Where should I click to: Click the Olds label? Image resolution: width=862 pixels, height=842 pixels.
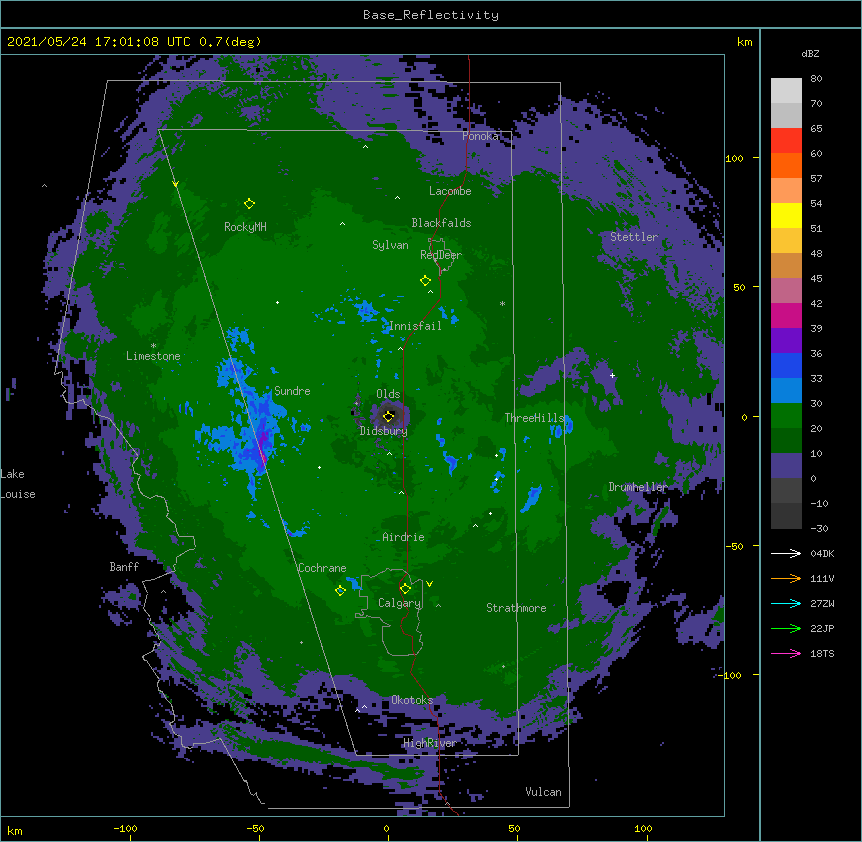tap(388, 394)
